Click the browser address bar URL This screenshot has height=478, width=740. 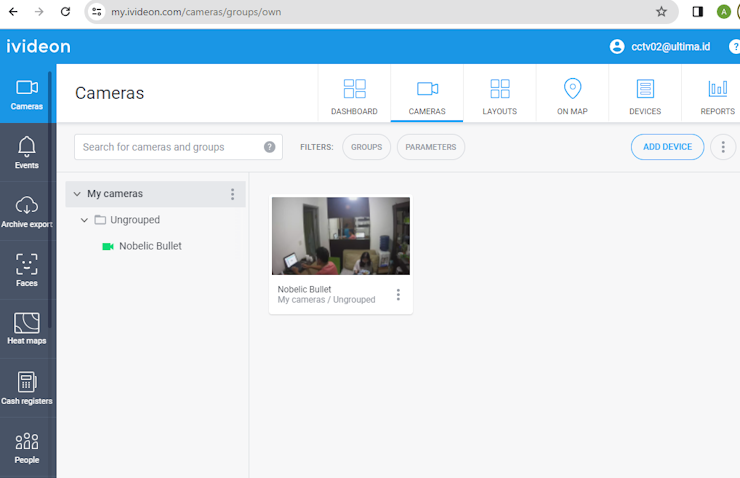[196, 12]
